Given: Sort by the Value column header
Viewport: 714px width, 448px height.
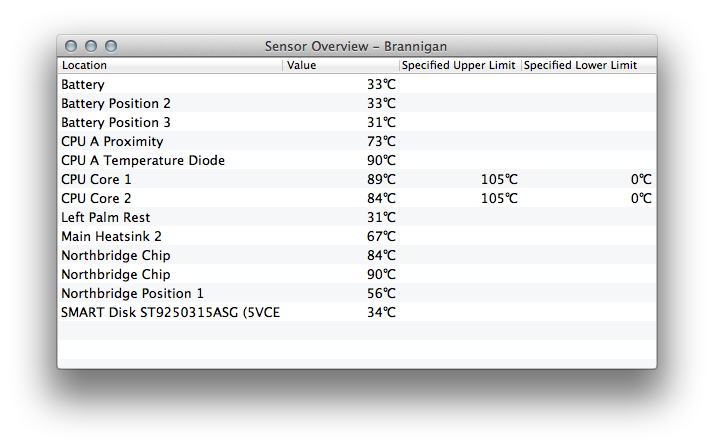Looking at the screenshot, I should tap(341, 65).
